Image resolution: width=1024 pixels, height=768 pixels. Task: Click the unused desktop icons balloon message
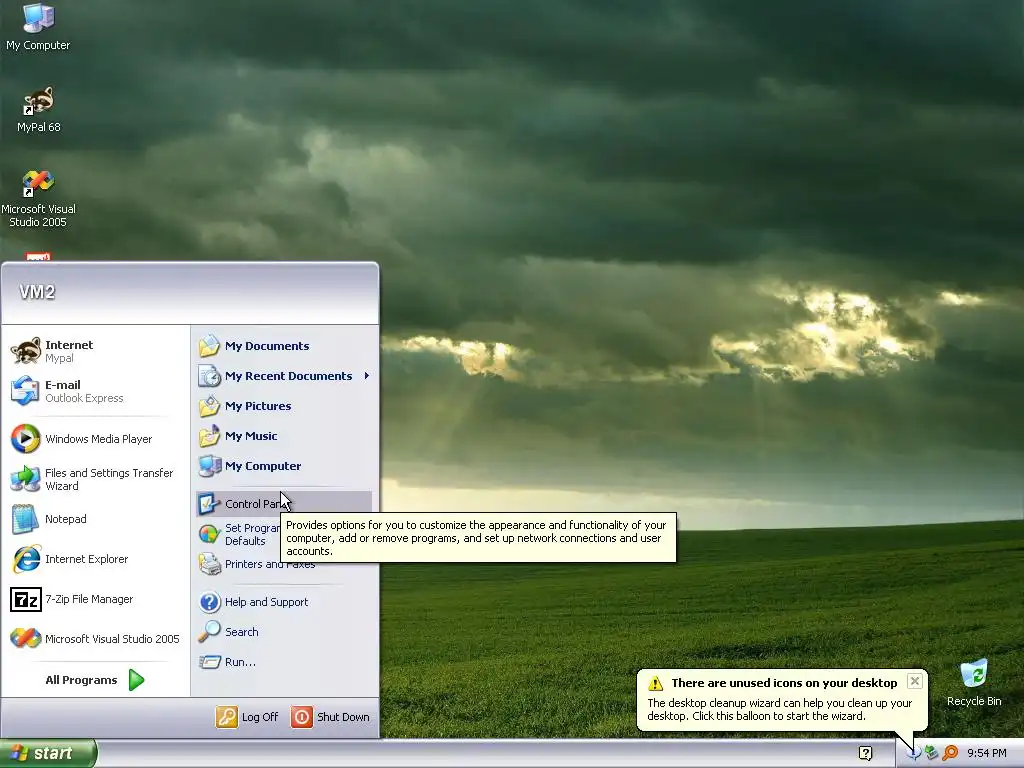779,709
